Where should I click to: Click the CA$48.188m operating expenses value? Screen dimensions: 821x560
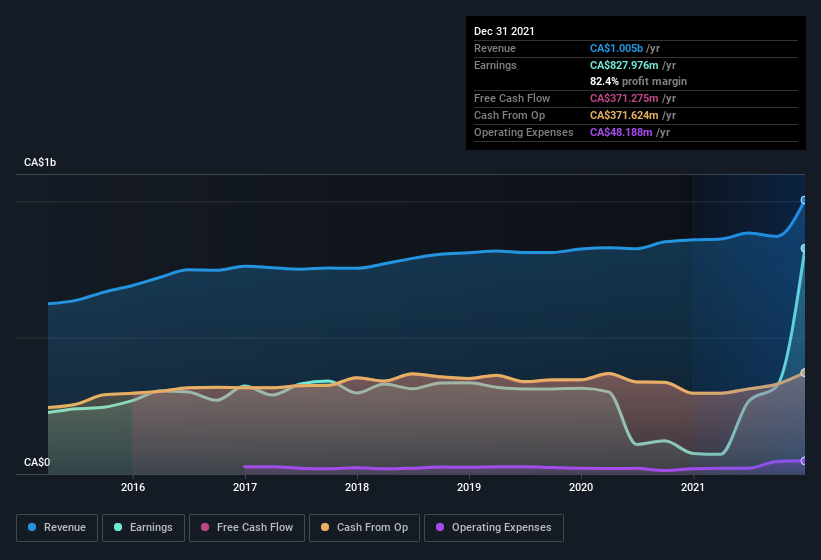(x=621, y=132)
